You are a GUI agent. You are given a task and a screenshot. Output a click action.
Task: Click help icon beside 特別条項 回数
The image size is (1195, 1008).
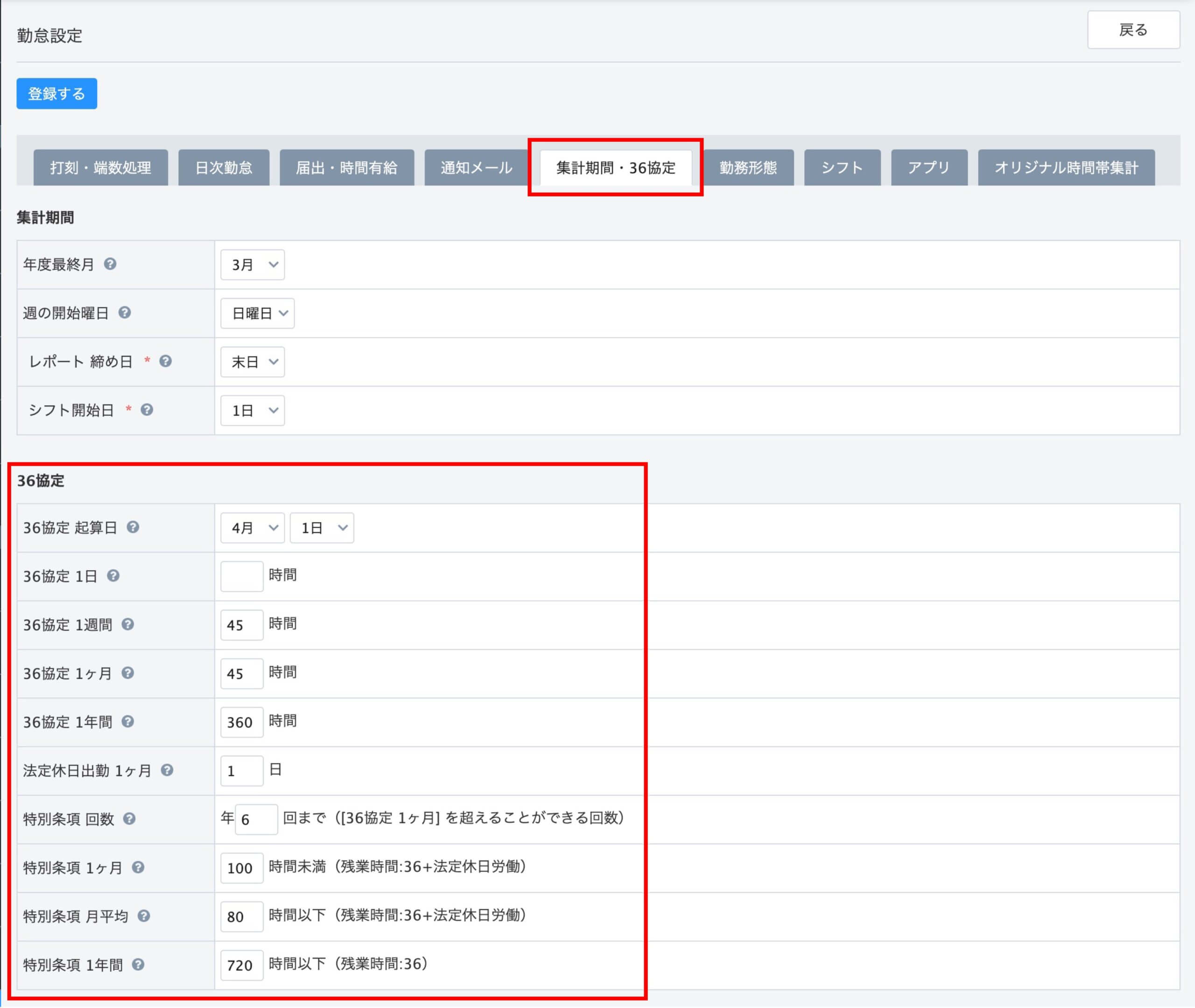point(130,818)
